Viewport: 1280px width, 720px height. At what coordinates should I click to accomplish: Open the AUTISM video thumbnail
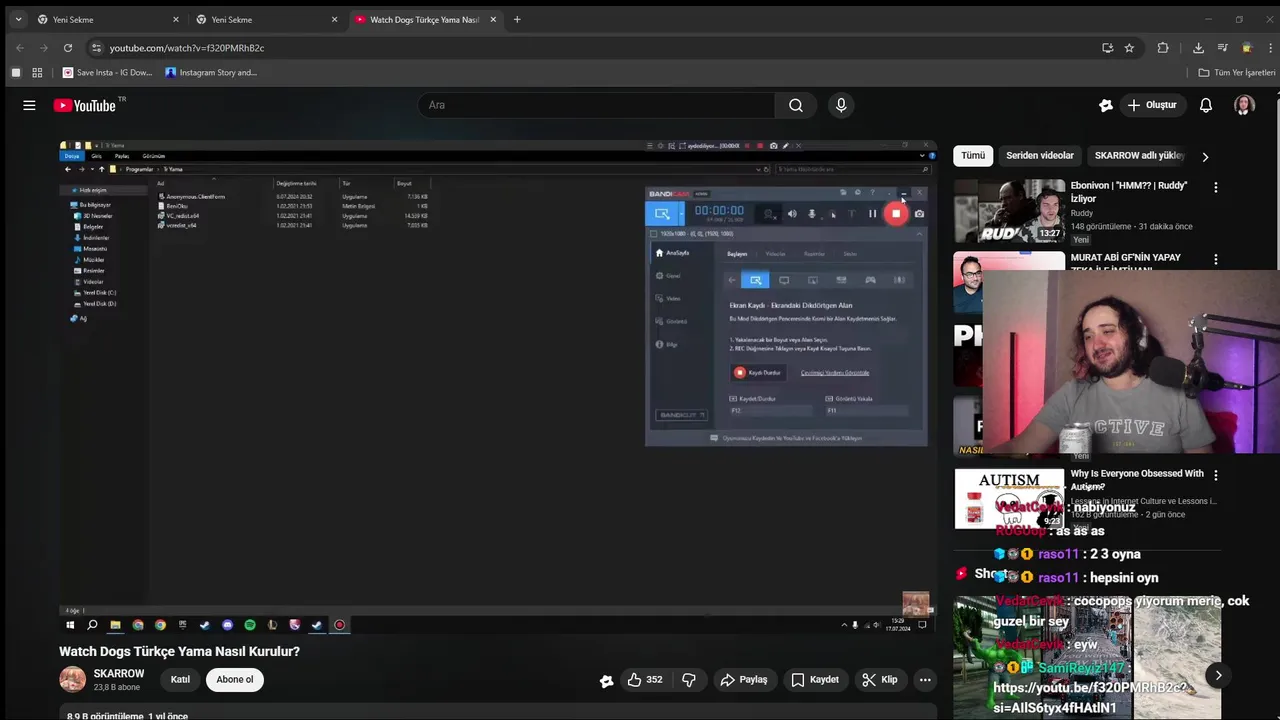pos(1009,498)
